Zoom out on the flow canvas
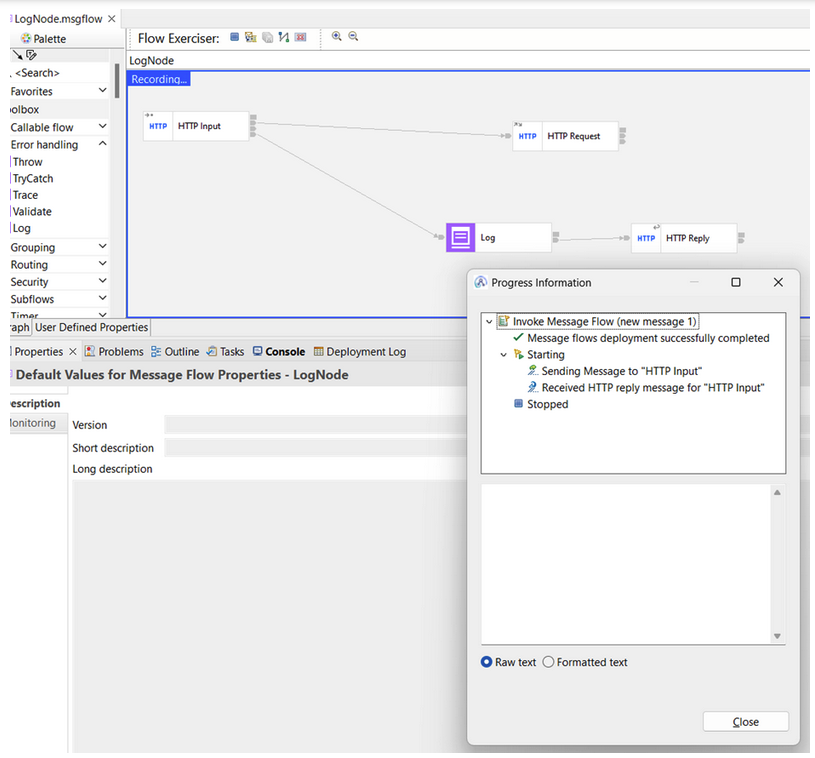The image size is (815, 758). coord(353,36)
